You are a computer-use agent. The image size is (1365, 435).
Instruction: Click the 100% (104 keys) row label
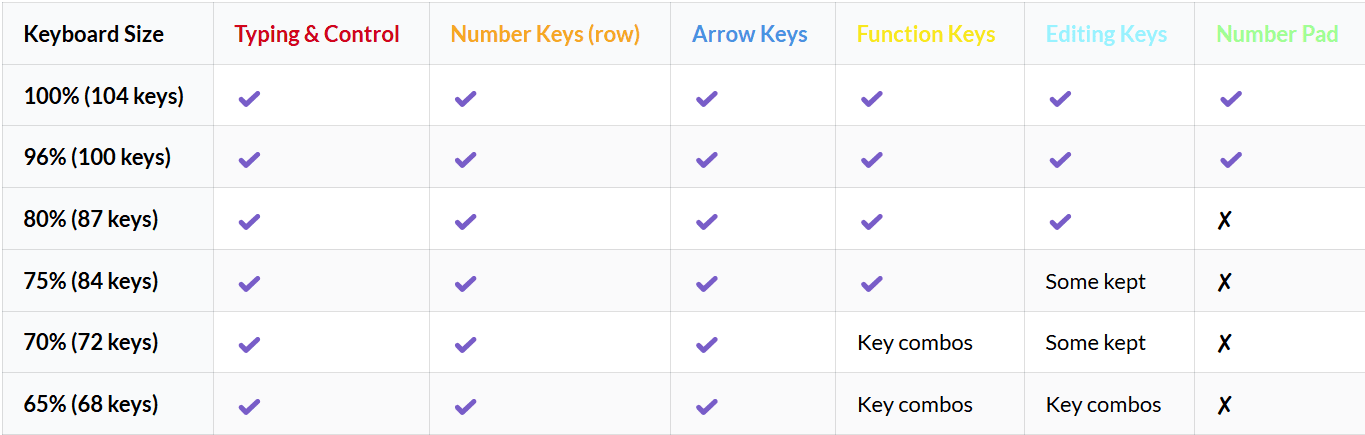coord(104,96)
